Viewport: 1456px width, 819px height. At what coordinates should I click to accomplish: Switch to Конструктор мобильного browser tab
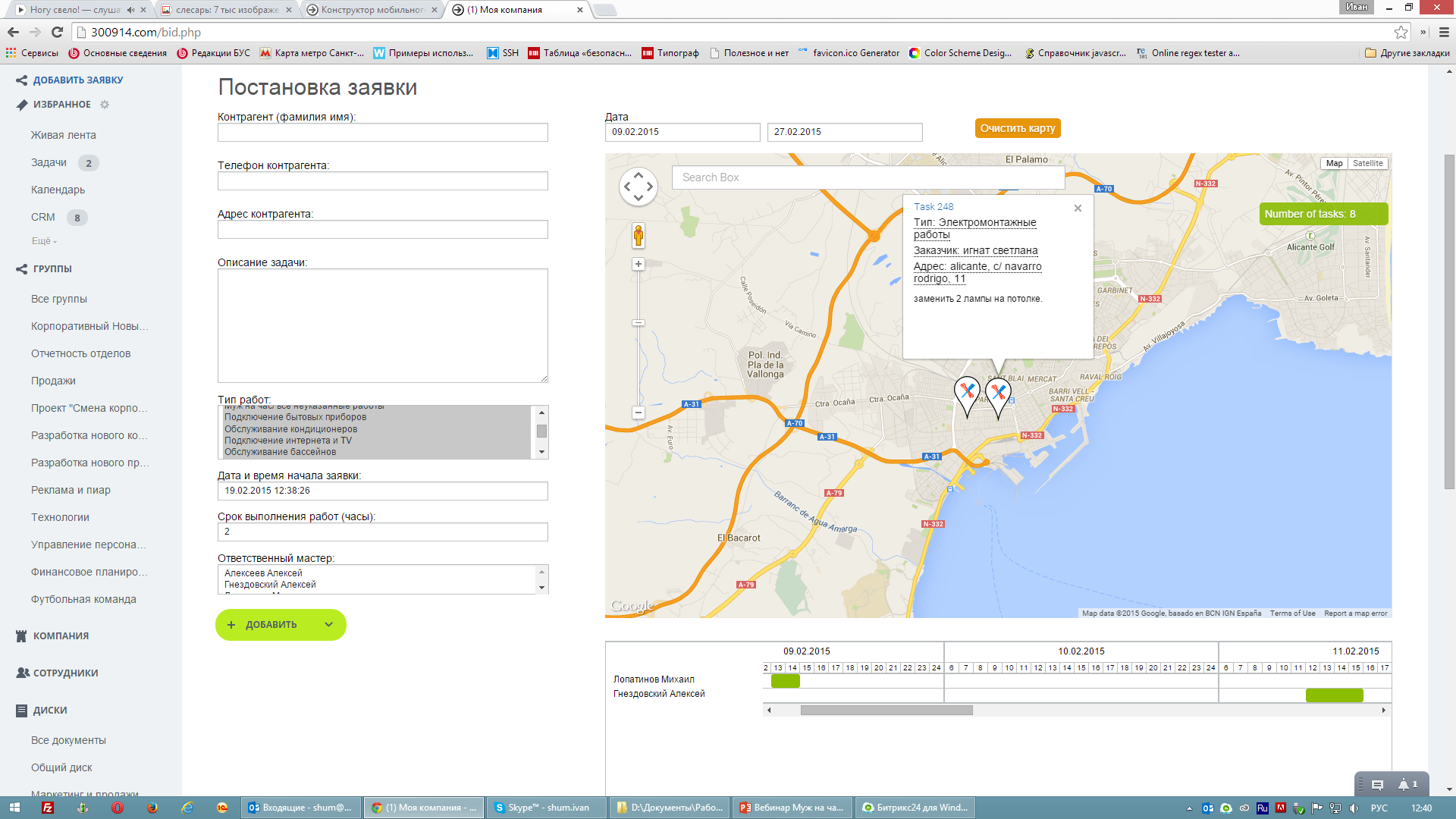372,10
